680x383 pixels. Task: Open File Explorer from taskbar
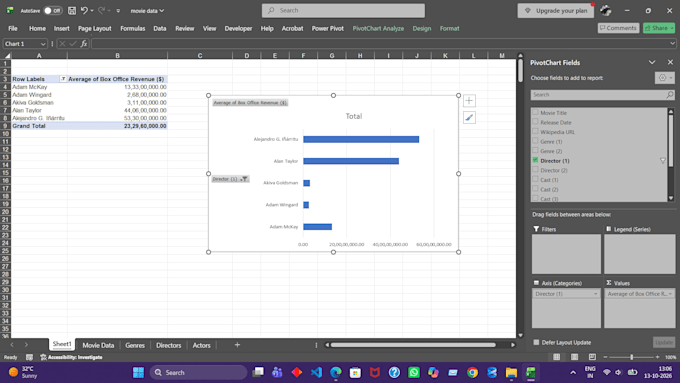[x=511, y=372]
